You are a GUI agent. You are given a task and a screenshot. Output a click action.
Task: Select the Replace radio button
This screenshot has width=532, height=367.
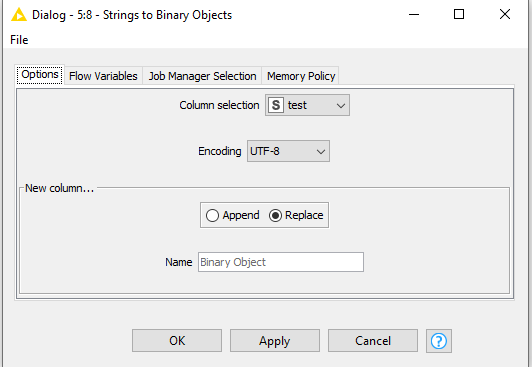(x=275, y=215)
